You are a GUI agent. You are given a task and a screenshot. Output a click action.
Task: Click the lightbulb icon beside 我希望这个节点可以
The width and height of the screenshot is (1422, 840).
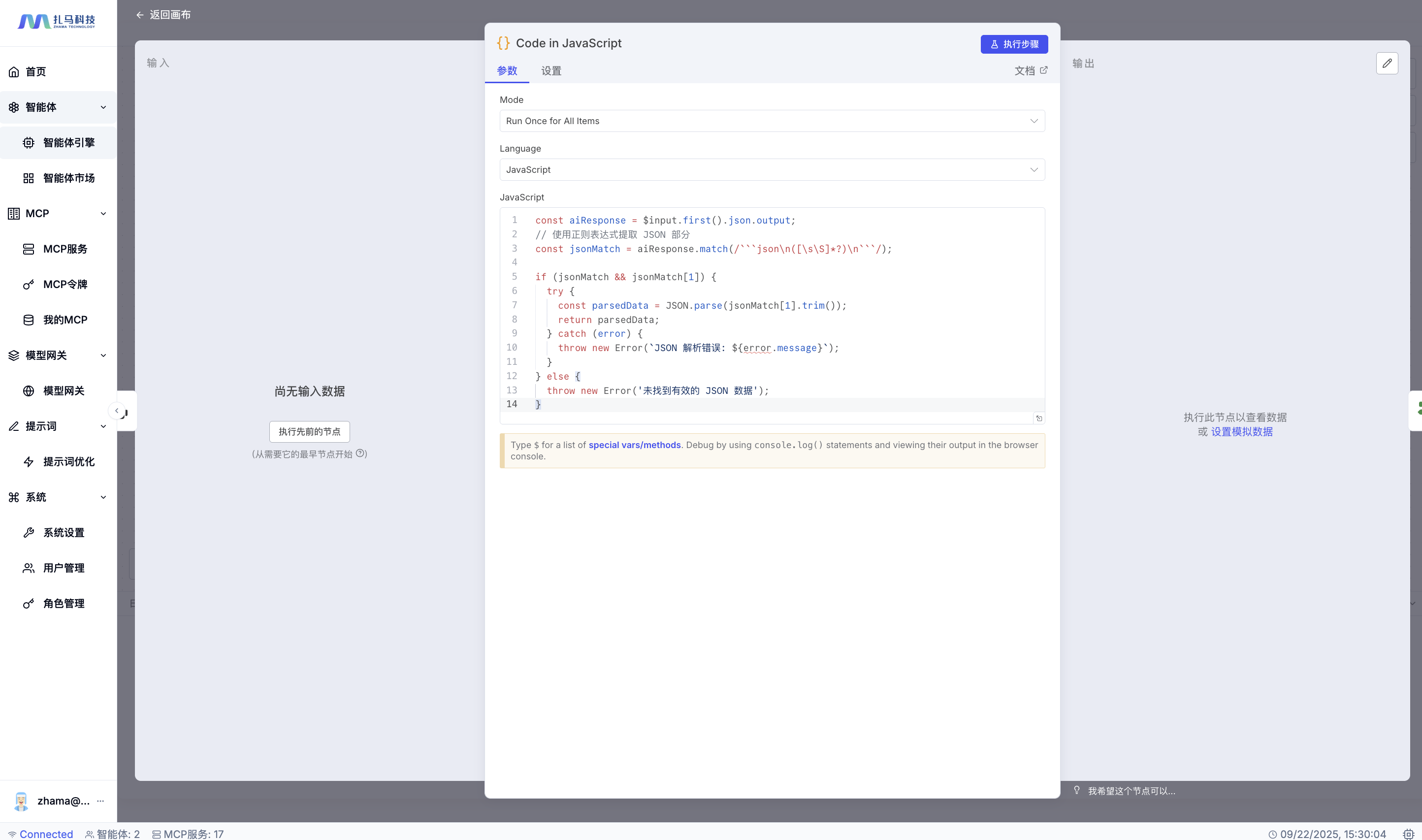pyautogui.click(x=1077, y=790)
